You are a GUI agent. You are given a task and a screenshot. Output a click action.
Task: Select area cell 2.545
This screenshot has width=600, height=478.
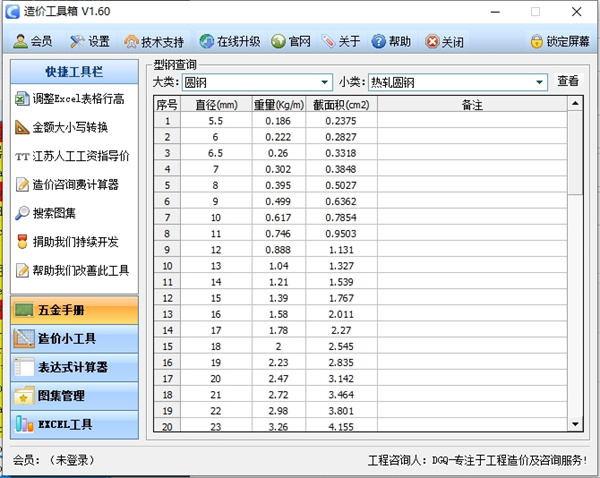pos(341,346)
